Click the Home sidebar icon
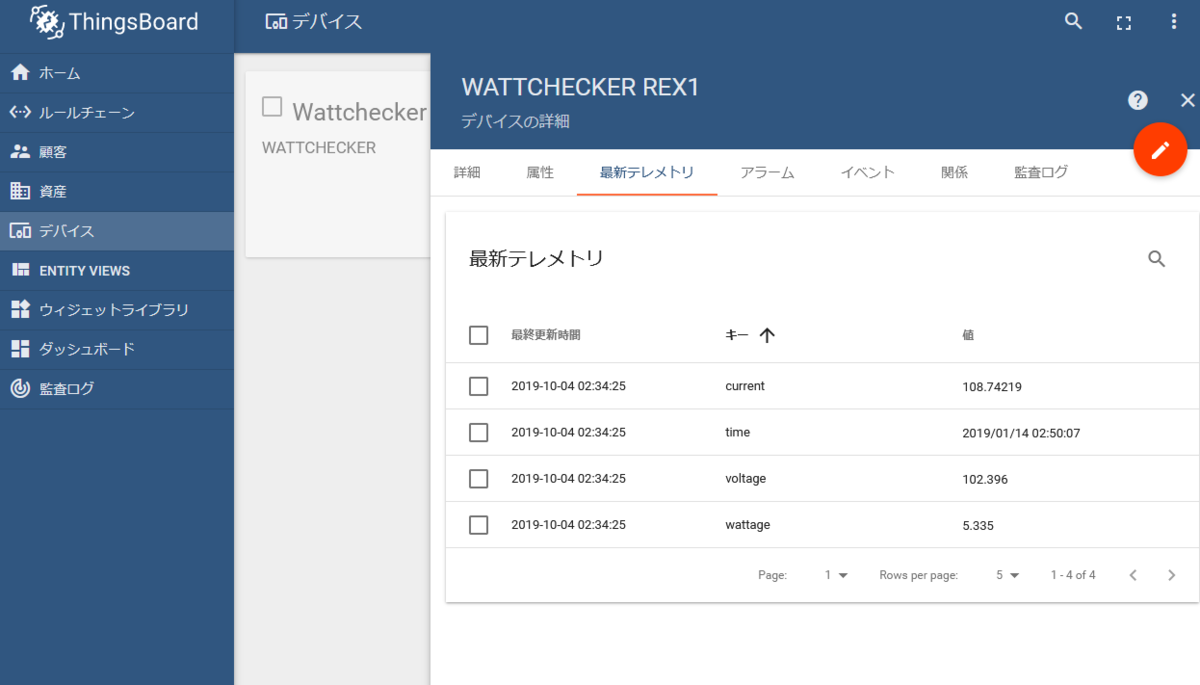 tap(20, 73)
